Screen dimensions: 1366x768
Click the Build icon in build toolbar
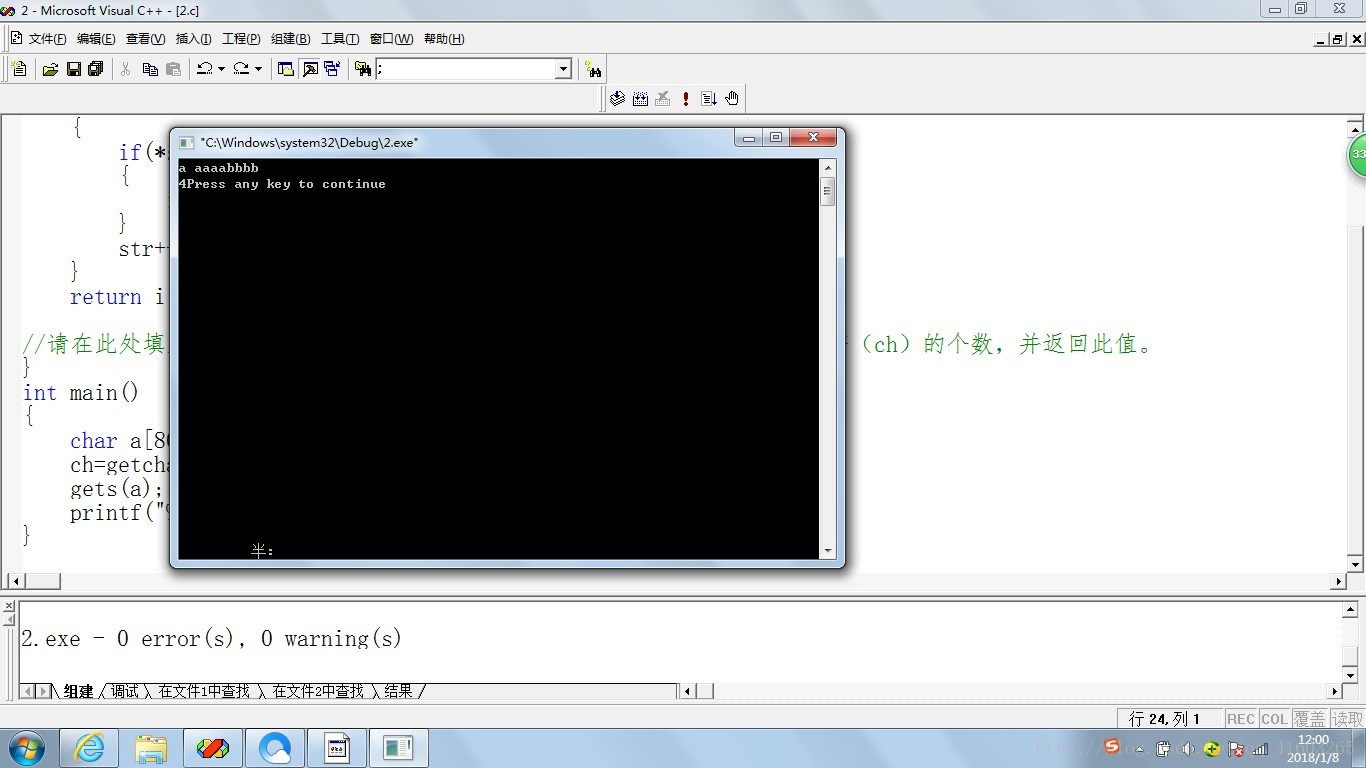(640, 98)
